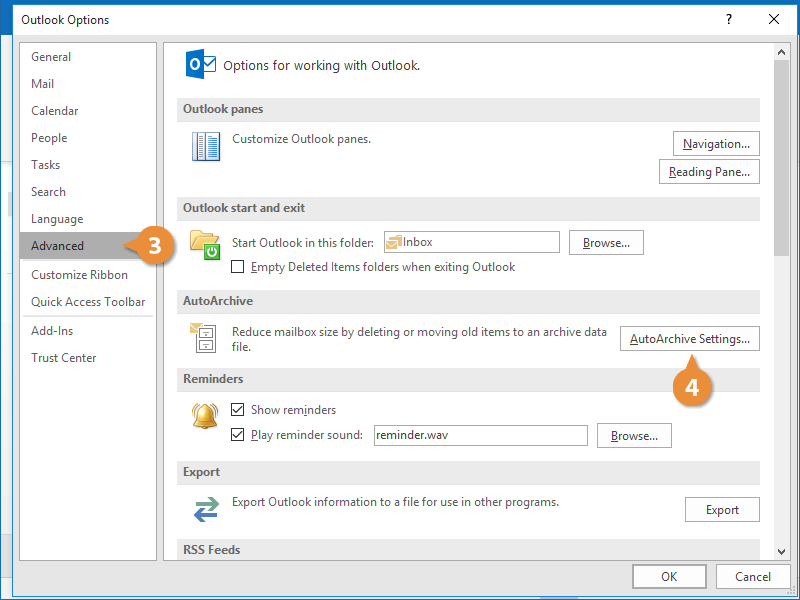
Task: Switch to the Mail options category
Action: 88,84
